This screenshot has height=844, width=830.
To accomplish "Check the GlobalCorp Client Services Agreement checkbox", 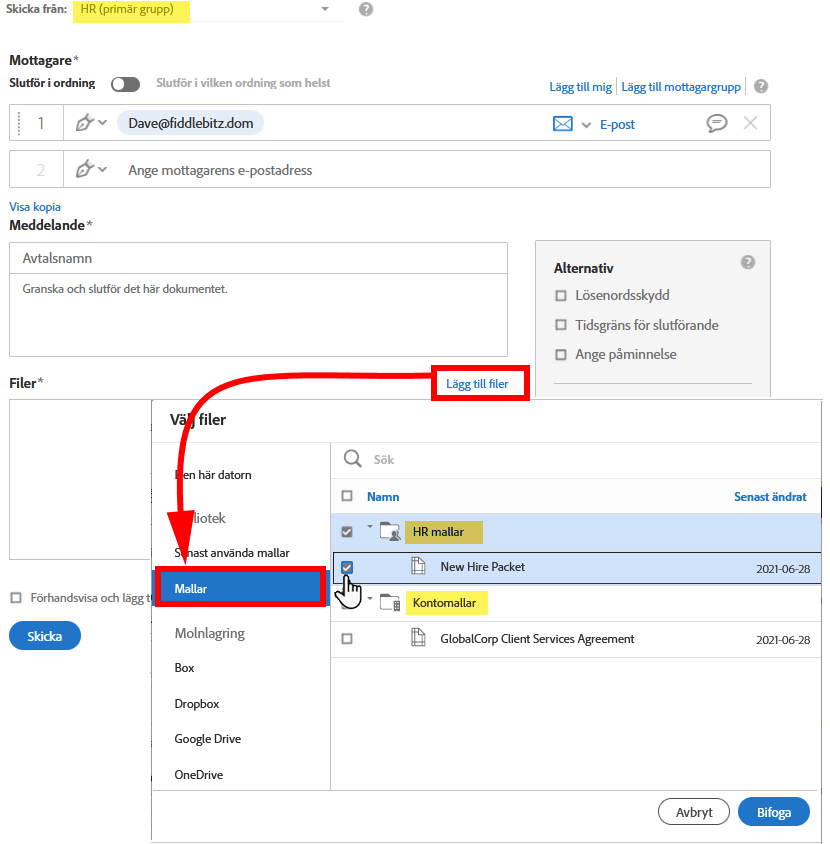I will tap(347, 638).
